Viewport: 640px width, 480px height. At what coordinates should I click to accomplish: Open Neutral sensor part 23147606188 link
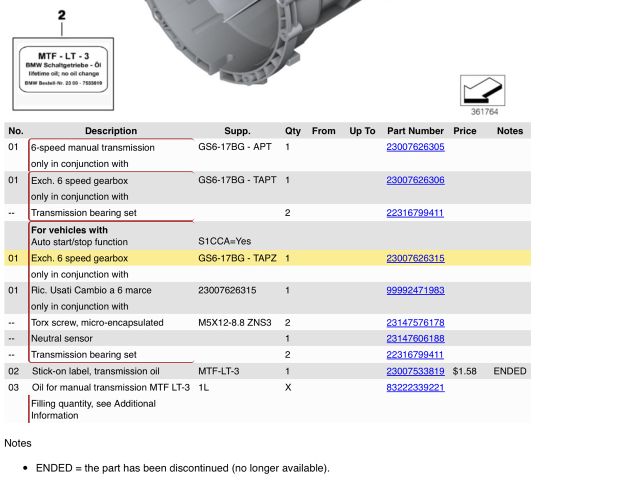pos(415,339)
